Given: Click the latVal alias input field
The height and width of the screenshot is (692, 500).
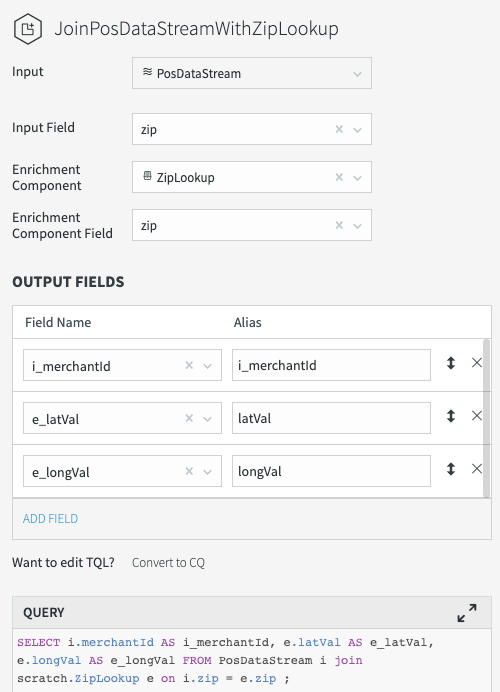Looking at the screenshot, I should tap(331, 418).
